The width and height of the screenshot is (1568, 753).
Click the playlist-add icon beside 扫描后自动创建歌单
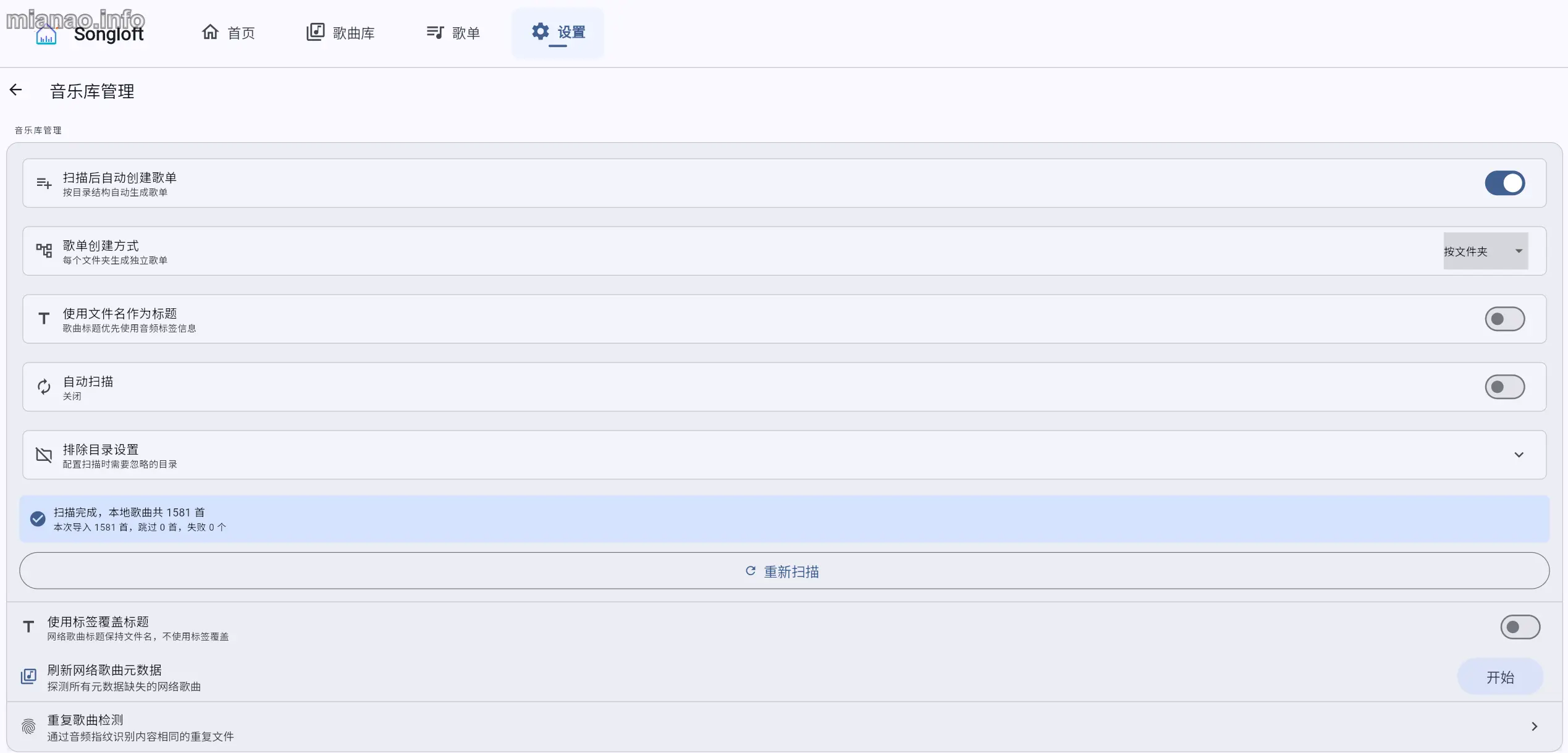pos(44,183)
